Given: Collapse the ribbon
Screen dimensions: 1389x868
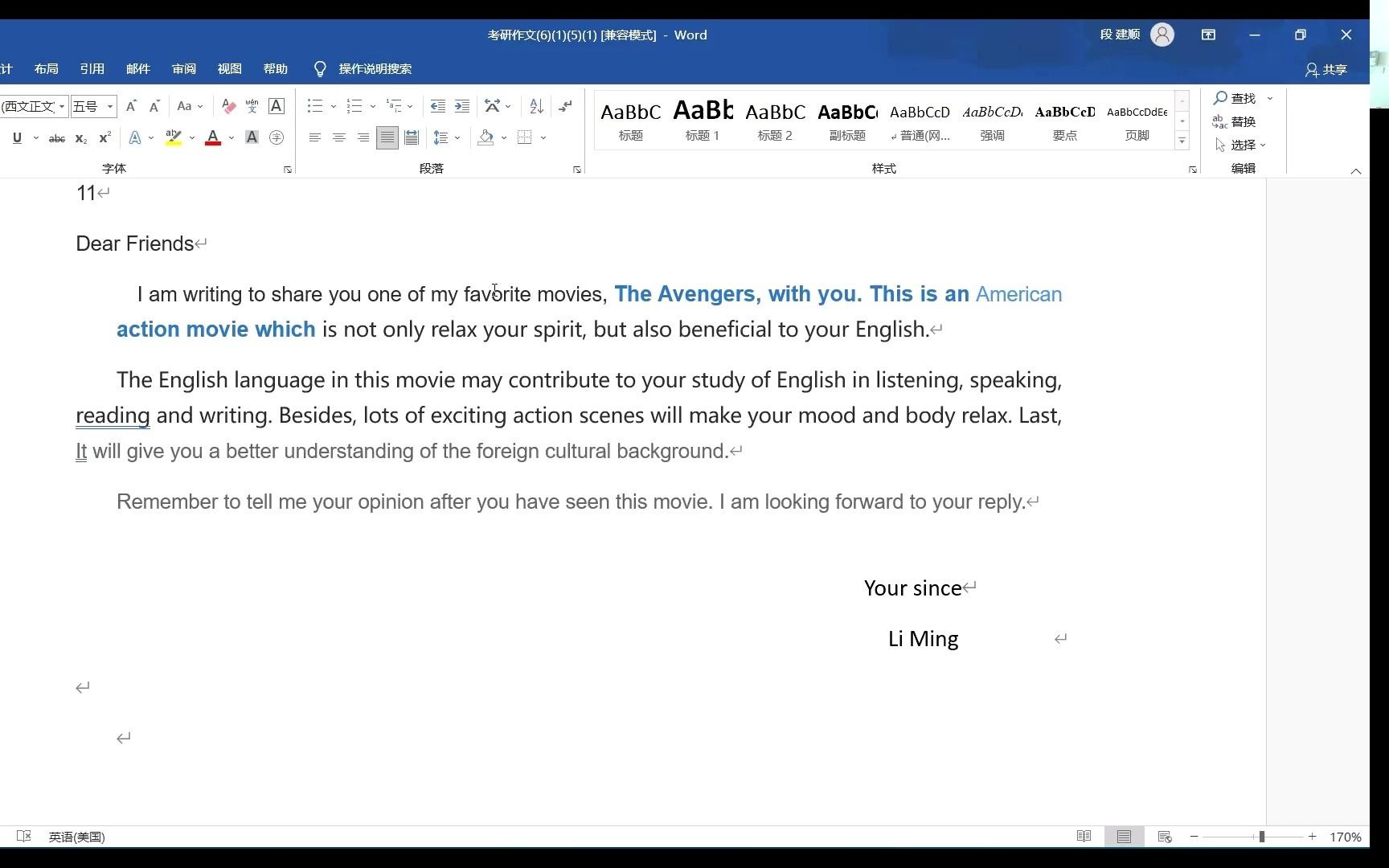Looking at the screenshot, I should click(x=1355, y=170).
